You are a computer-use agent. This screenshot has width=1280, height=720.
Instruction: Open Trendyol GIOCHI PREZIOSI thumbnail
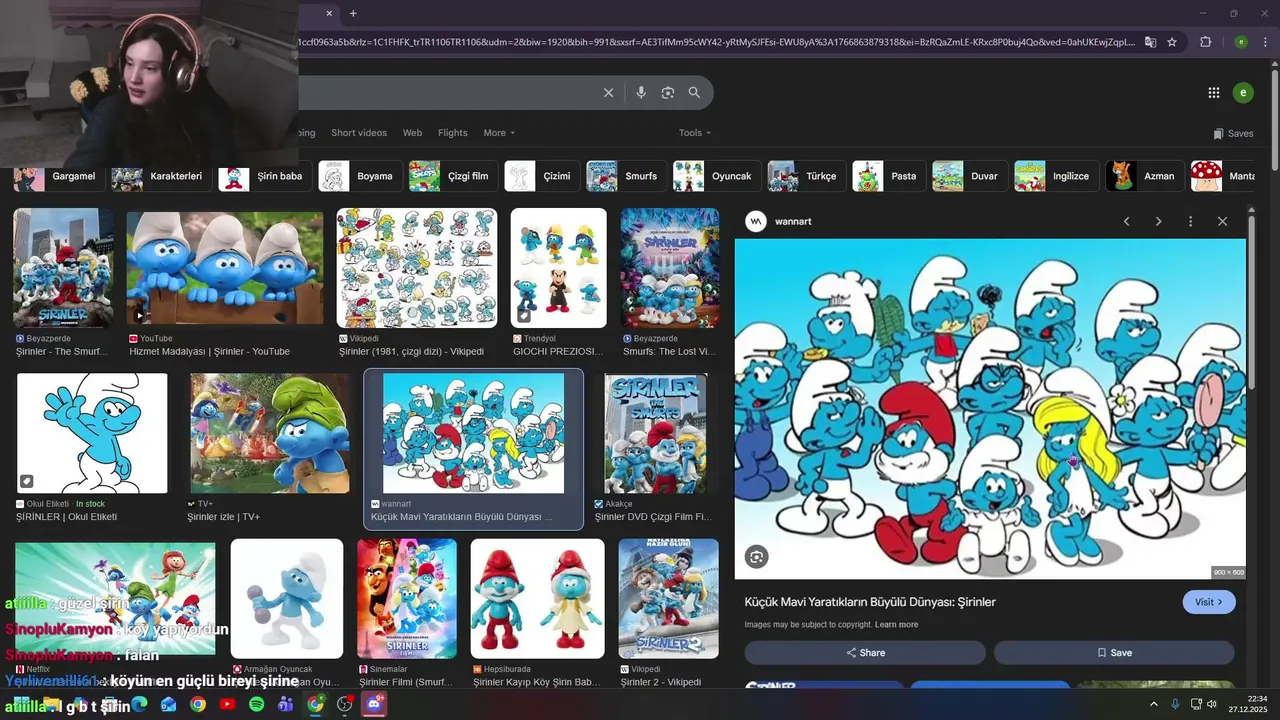(559, 268)
